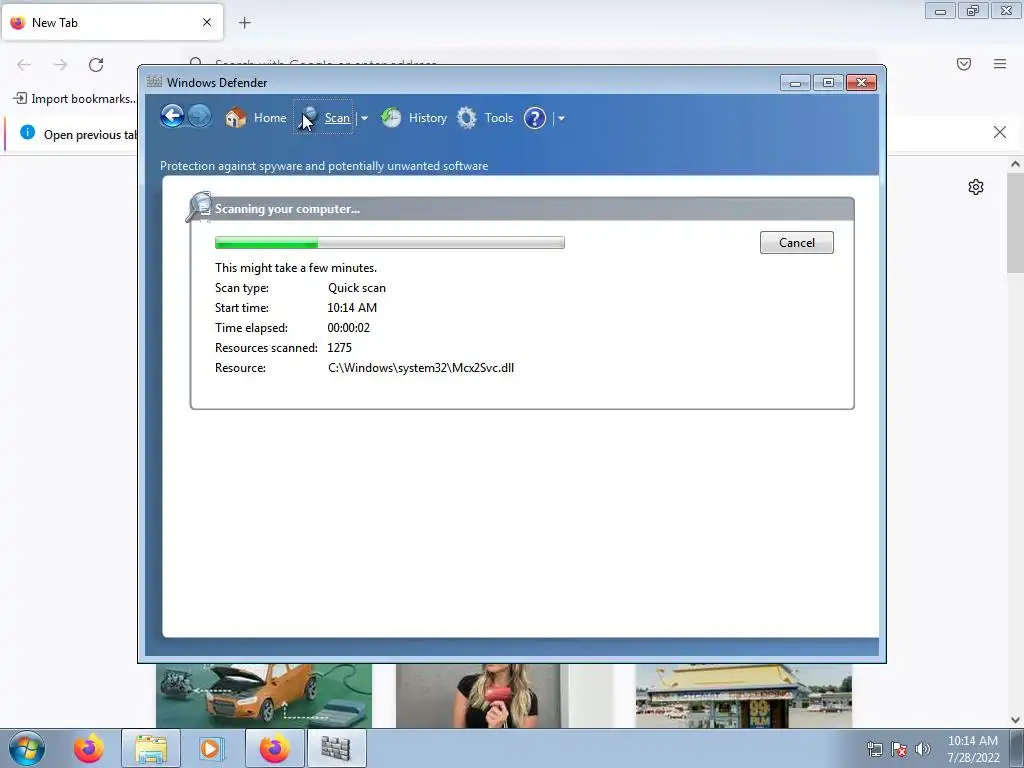The image size is (1024, 768).
Task: Start a scan via the Scan link
Action: (x=337, y=118)
